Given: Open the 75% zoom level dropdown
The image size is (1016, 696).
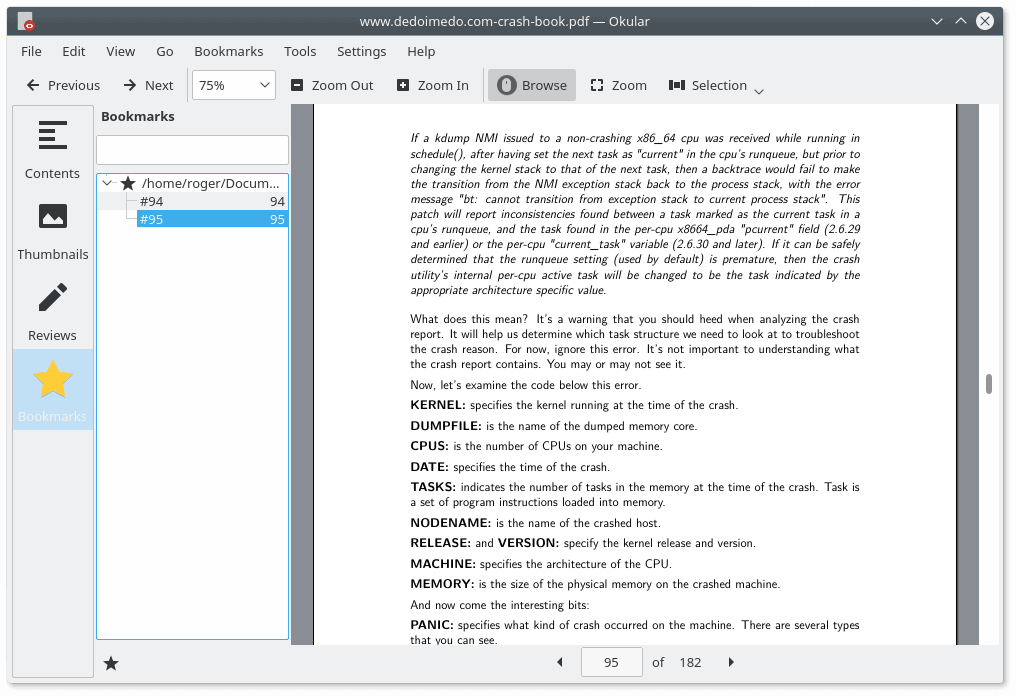Looking at the screenshot, I should tap(234, 85).
